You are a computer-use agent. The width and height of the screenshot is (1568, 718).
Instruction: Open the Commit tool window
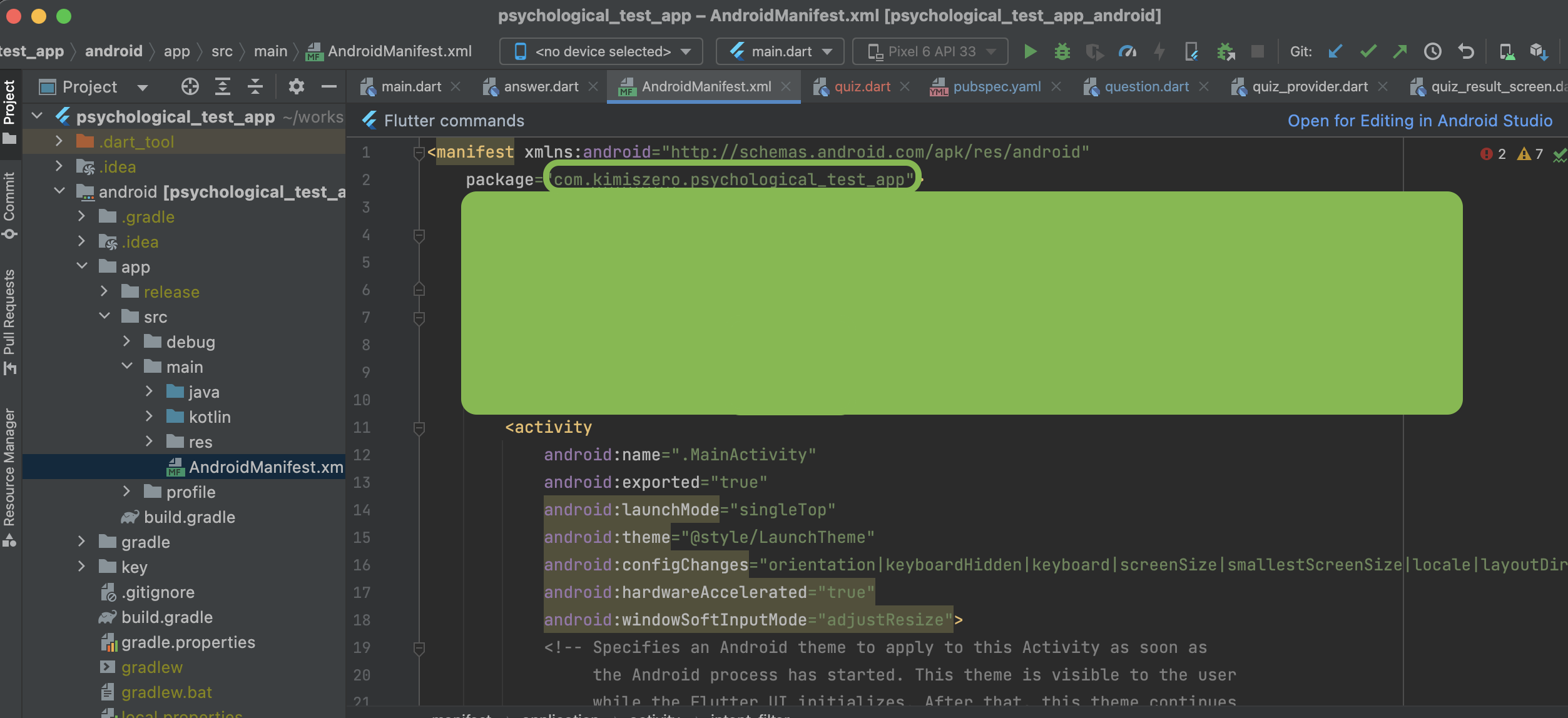9,205
